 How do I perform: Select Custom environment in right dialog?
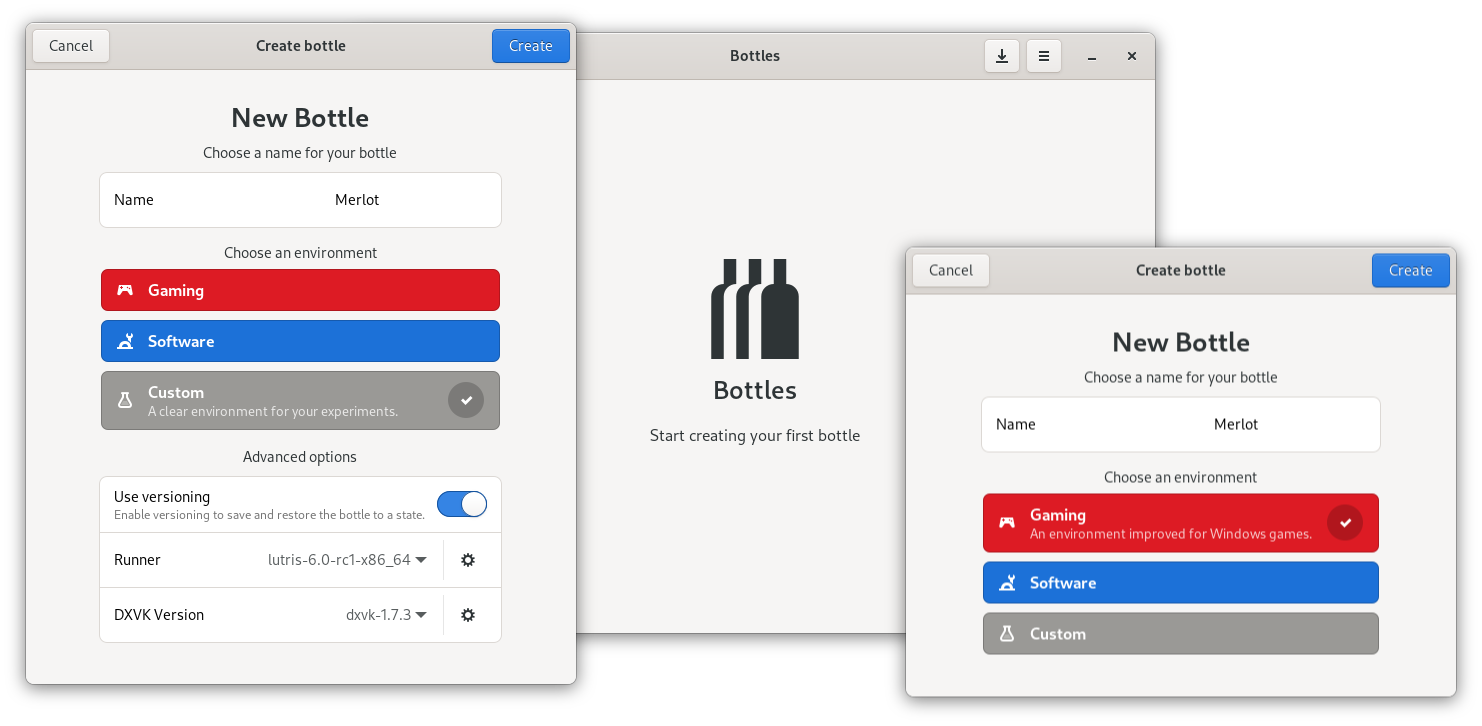click(x=1181, y=633)
